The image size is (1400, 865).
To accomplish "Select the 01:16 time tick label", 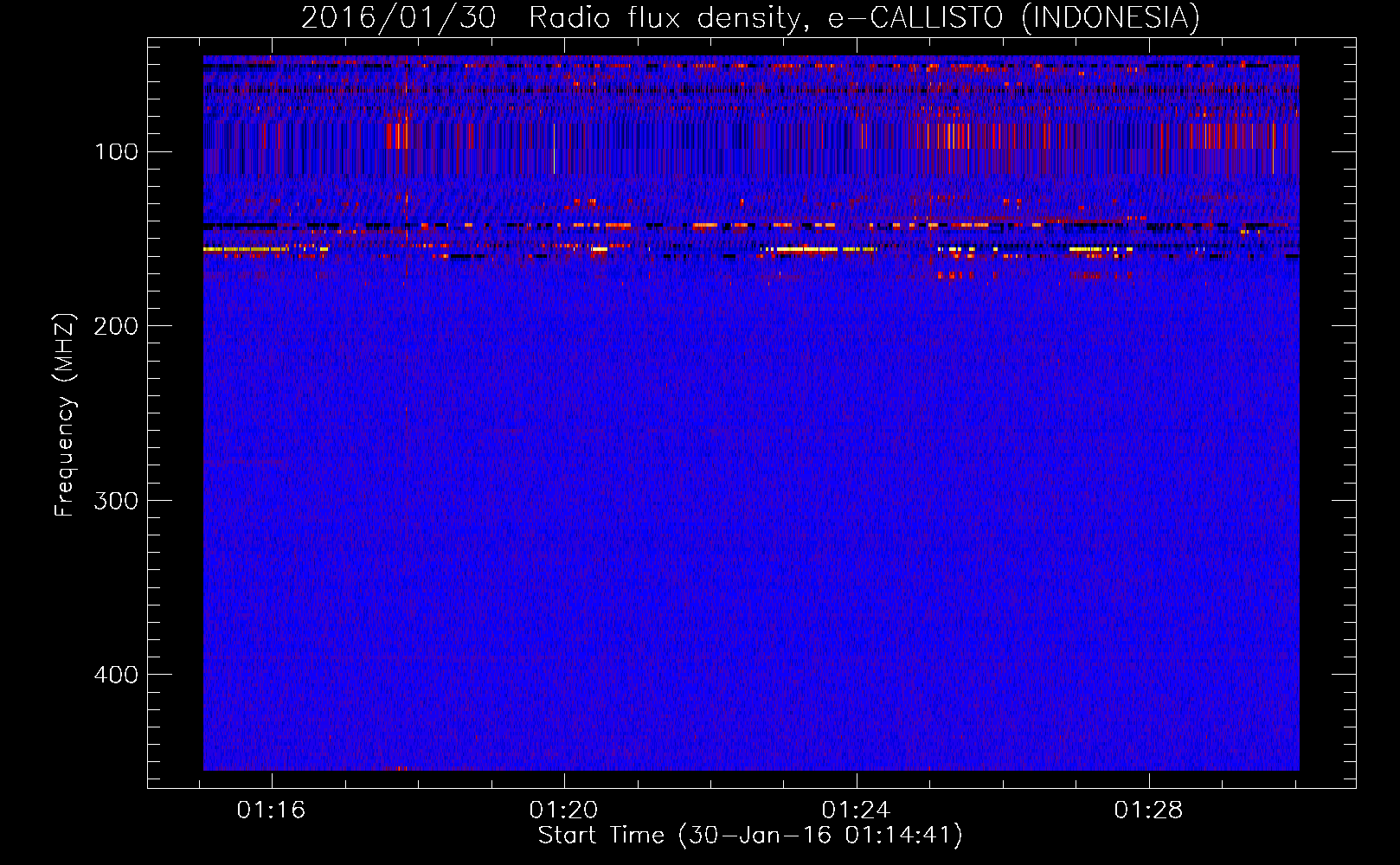I will (272, 811).
